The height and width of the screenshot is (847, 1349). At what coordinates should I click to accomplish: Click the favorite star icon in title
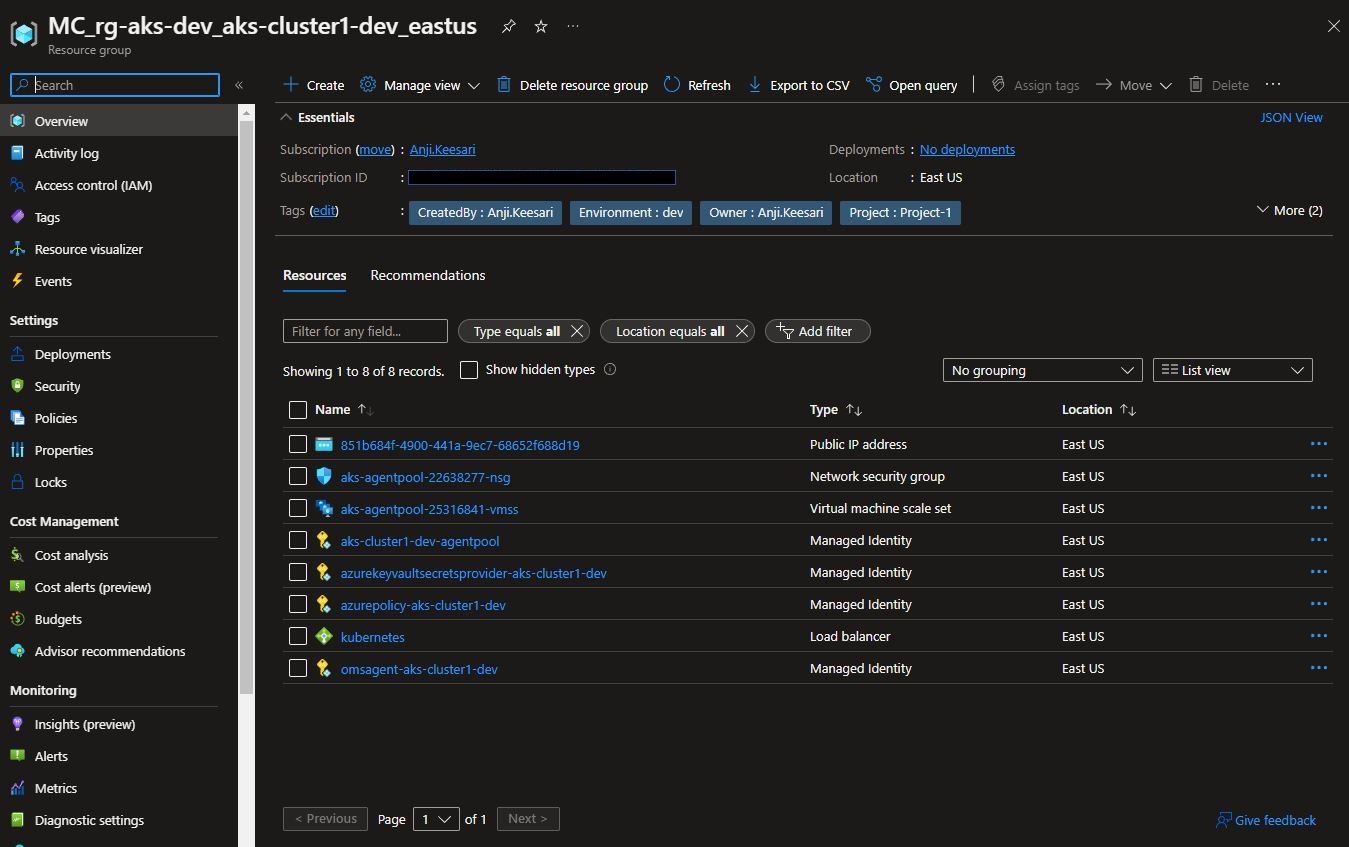pos(541,27)
